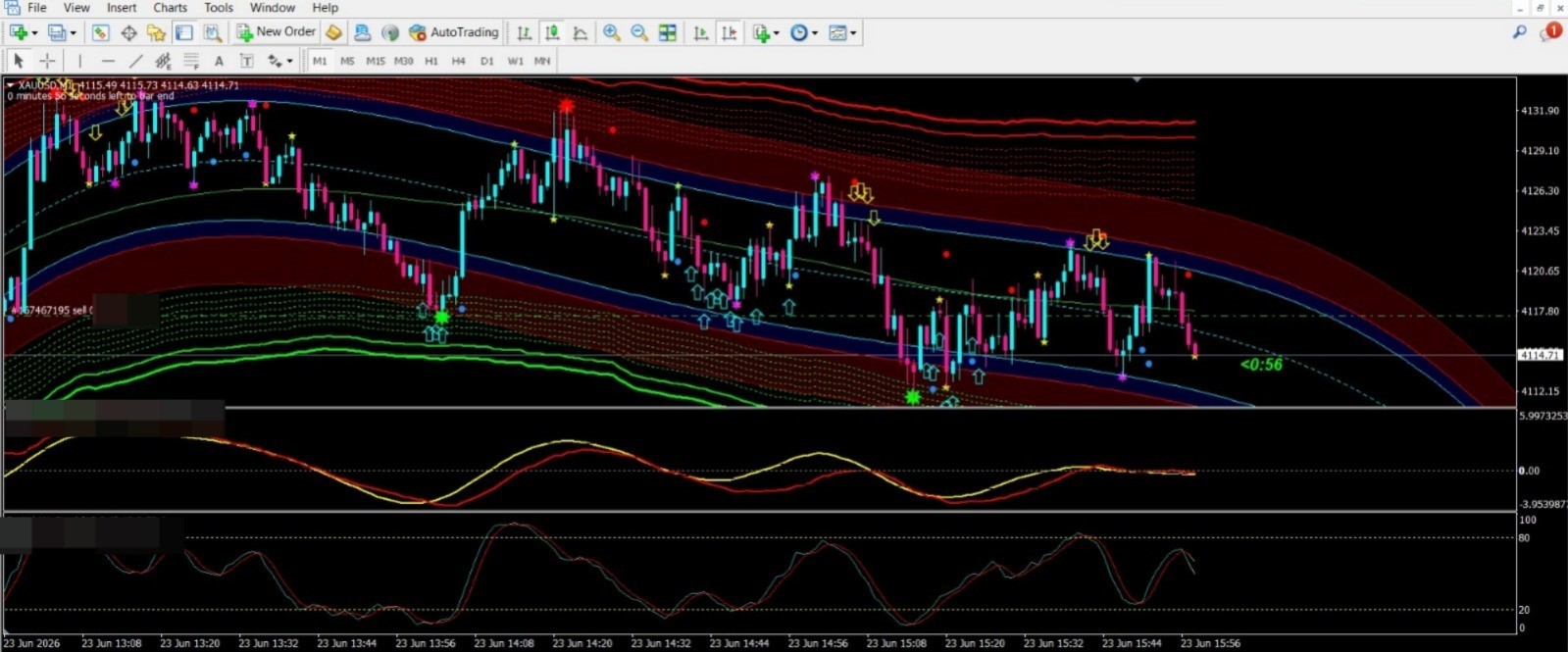Click the green countdown timer <0:56
The height and width of the screenshot is (652, 1568).
[1261, 365]
